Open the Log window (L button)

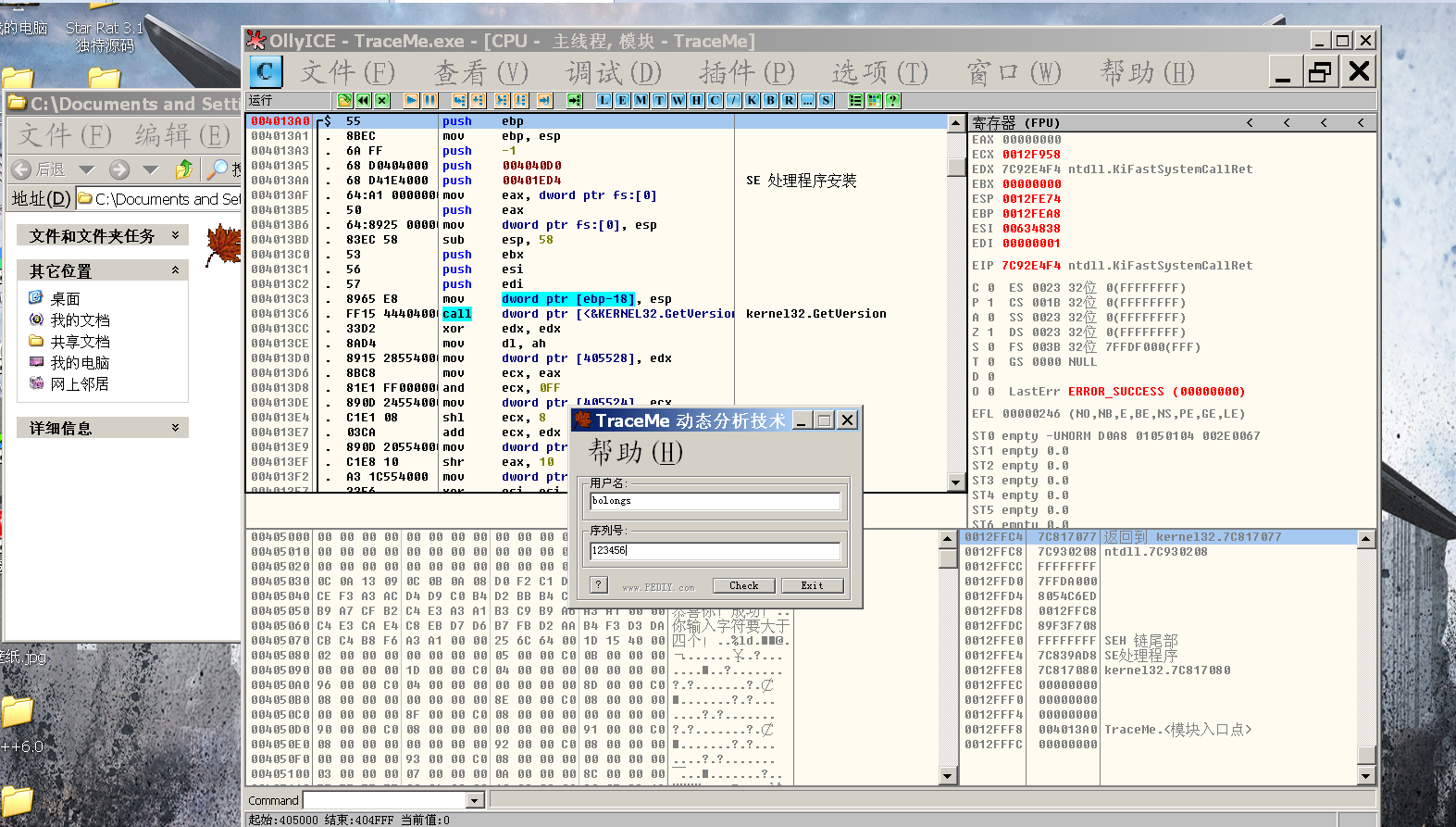point(604,100)
